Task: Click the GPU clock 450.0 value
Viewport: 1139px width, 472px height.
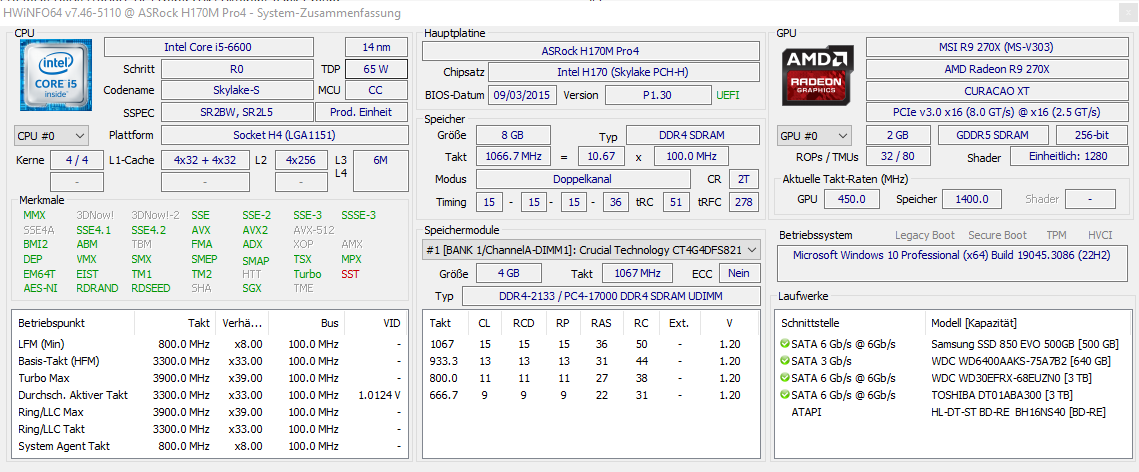Action: 851,199
